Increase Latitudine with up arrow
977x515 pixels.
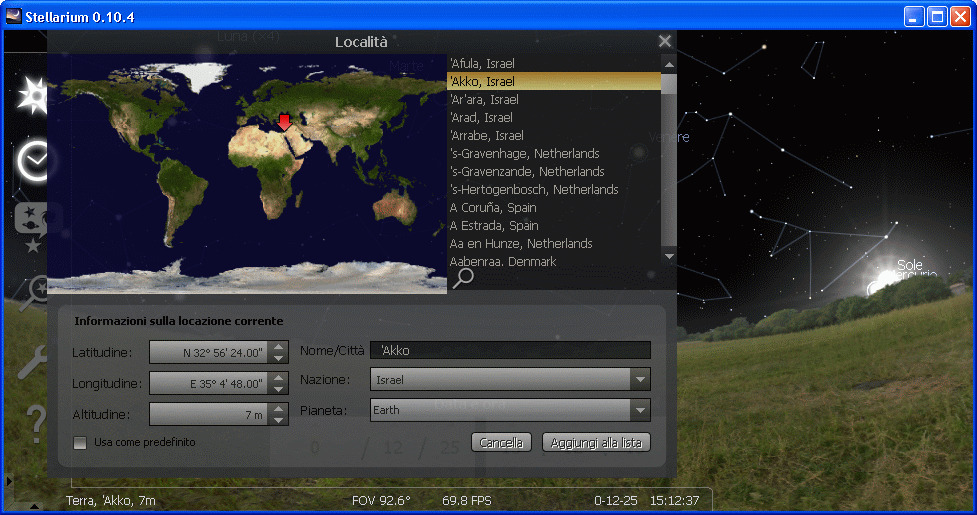tap(279, 346)
